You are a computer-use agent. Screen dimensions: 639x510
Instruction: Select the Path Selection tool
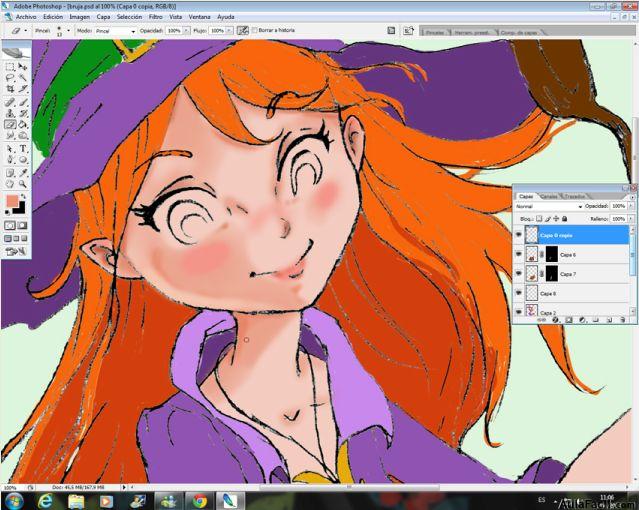point(10,149)
